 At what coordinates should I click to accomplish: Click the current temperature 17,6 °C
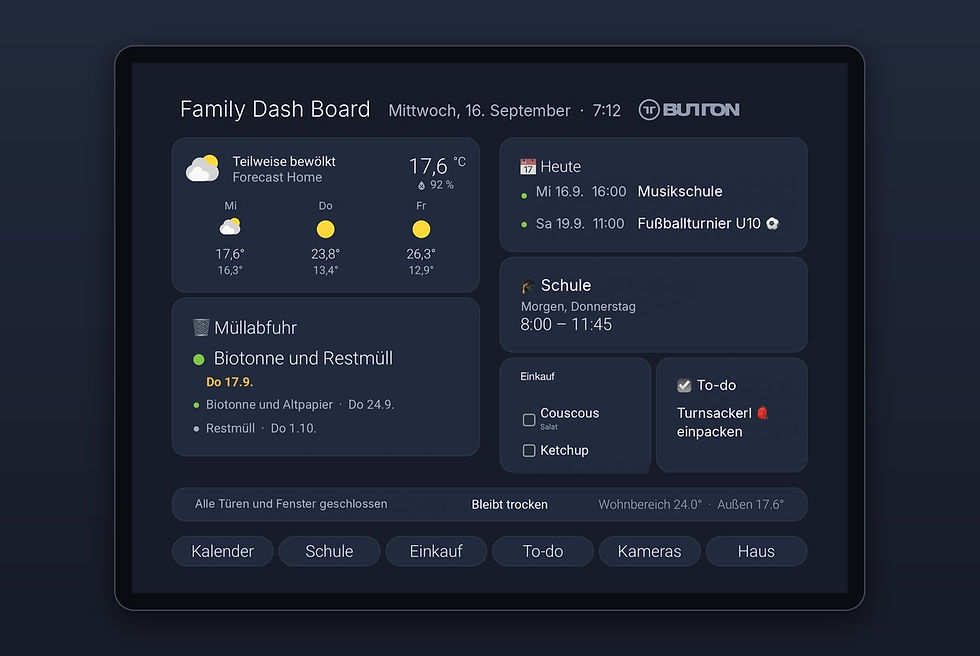[x=438, y=166]
